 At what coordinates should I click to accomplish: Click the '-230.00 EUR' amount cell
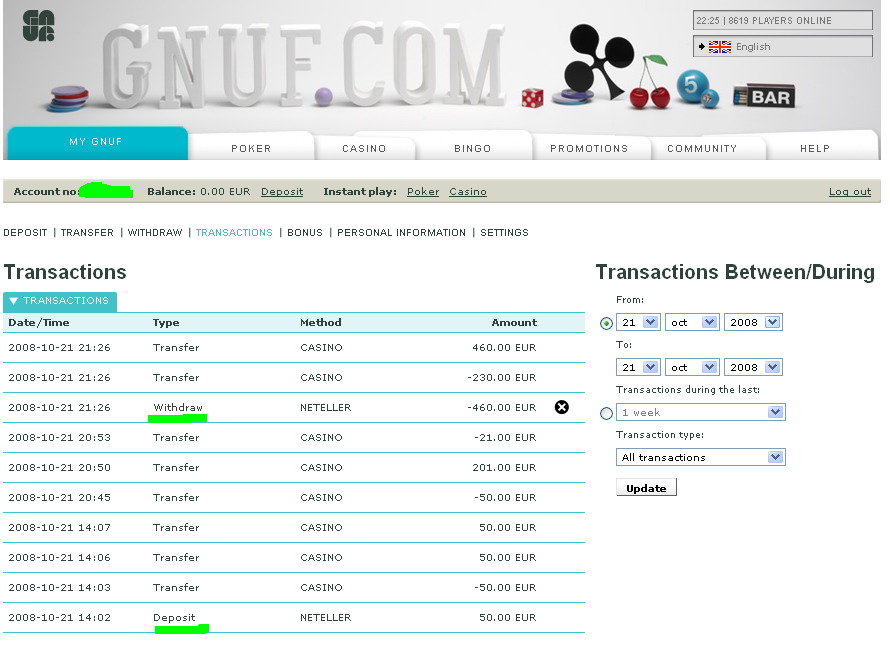coord(502,377)
